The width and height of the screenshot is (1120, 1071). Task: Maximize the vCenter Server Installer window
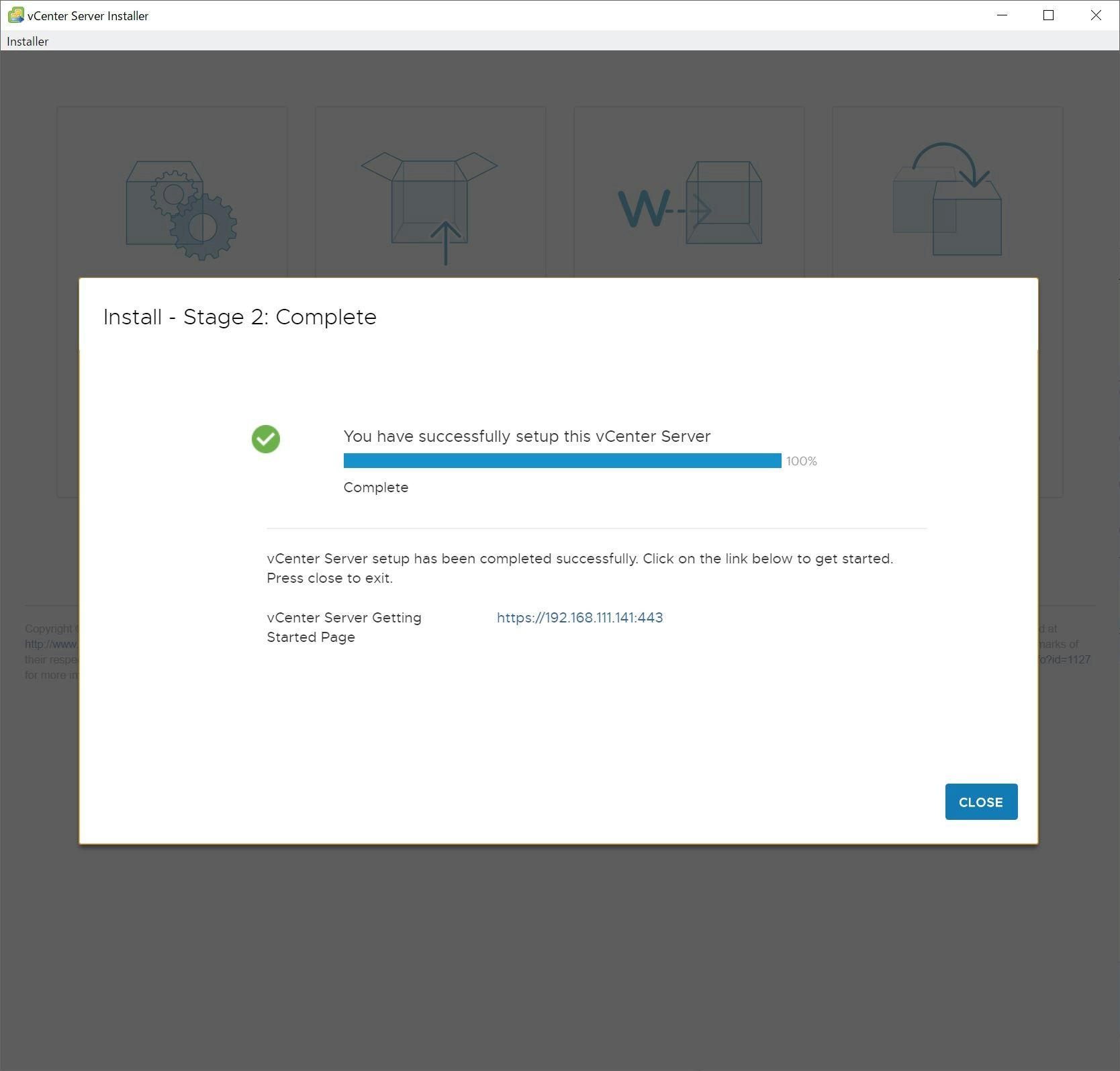1049,15
